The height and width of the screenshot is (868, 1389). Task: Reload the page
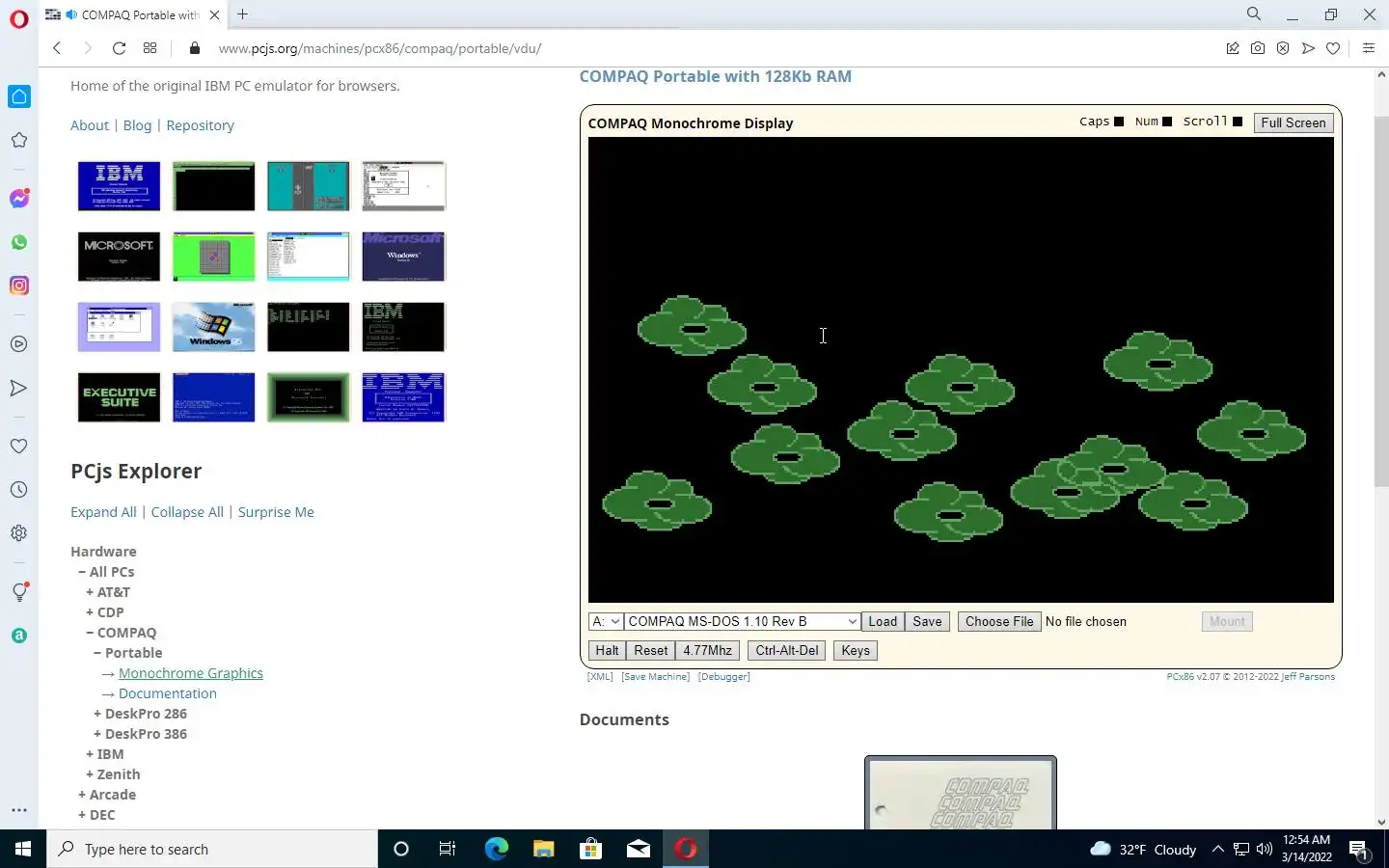pos(119,48)
